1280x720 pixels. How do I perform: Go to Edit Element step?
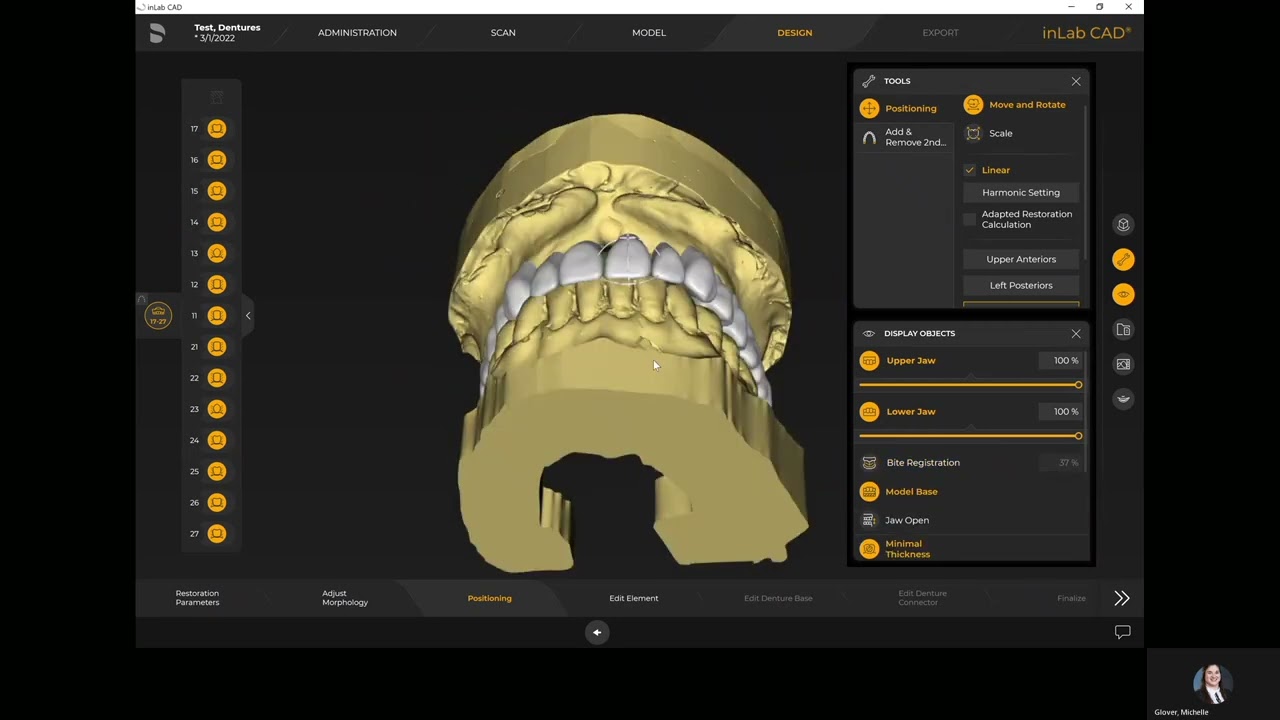[x=634, y=598]
